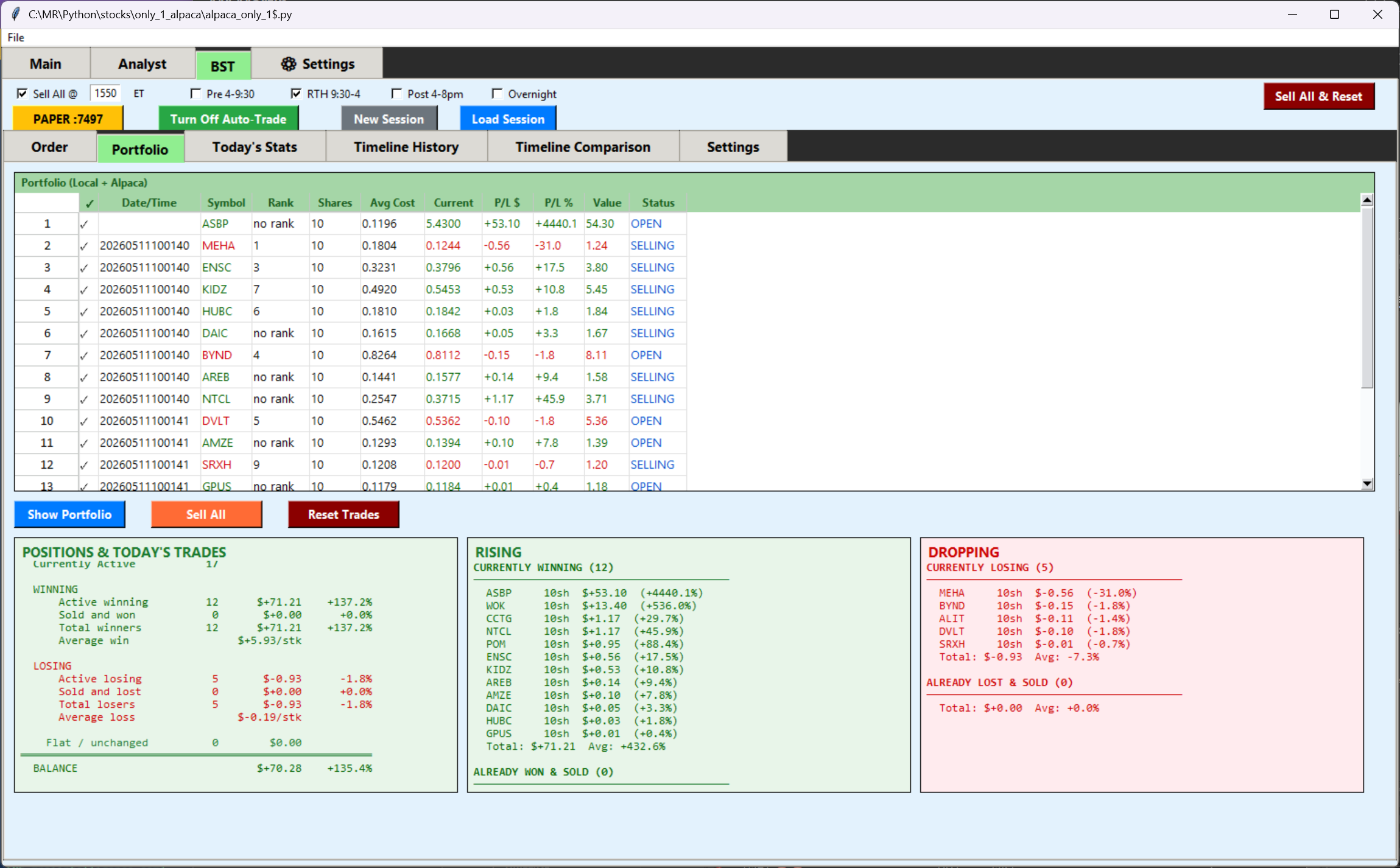Click the sell time field showing 1550
The width and height of the screenshot is (1400, 868).
point(105,93)
